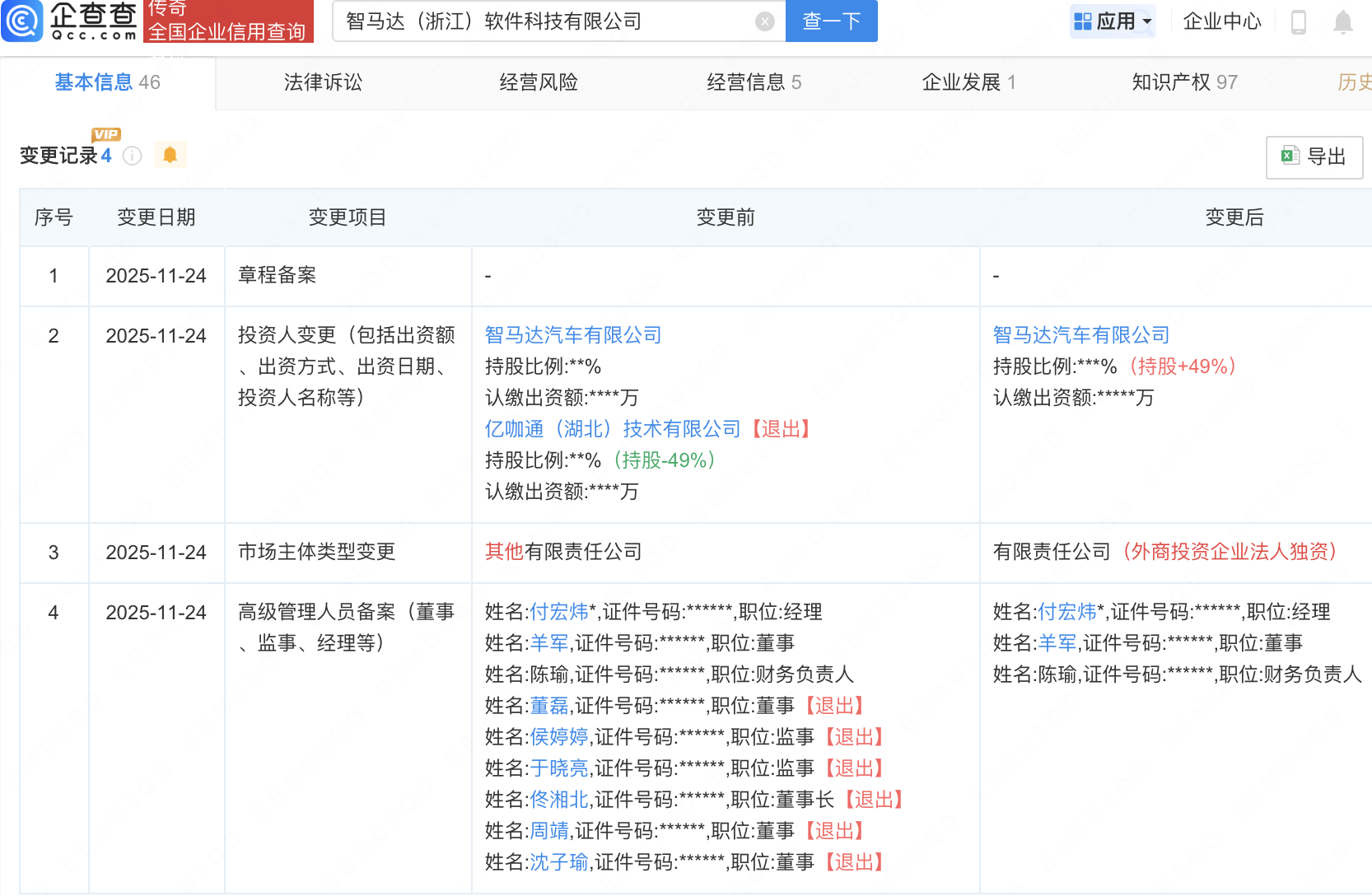This screenshot has height=896, width=1372.
Task: Select the 知识产权 97 tab
Action: point(1183,82)
